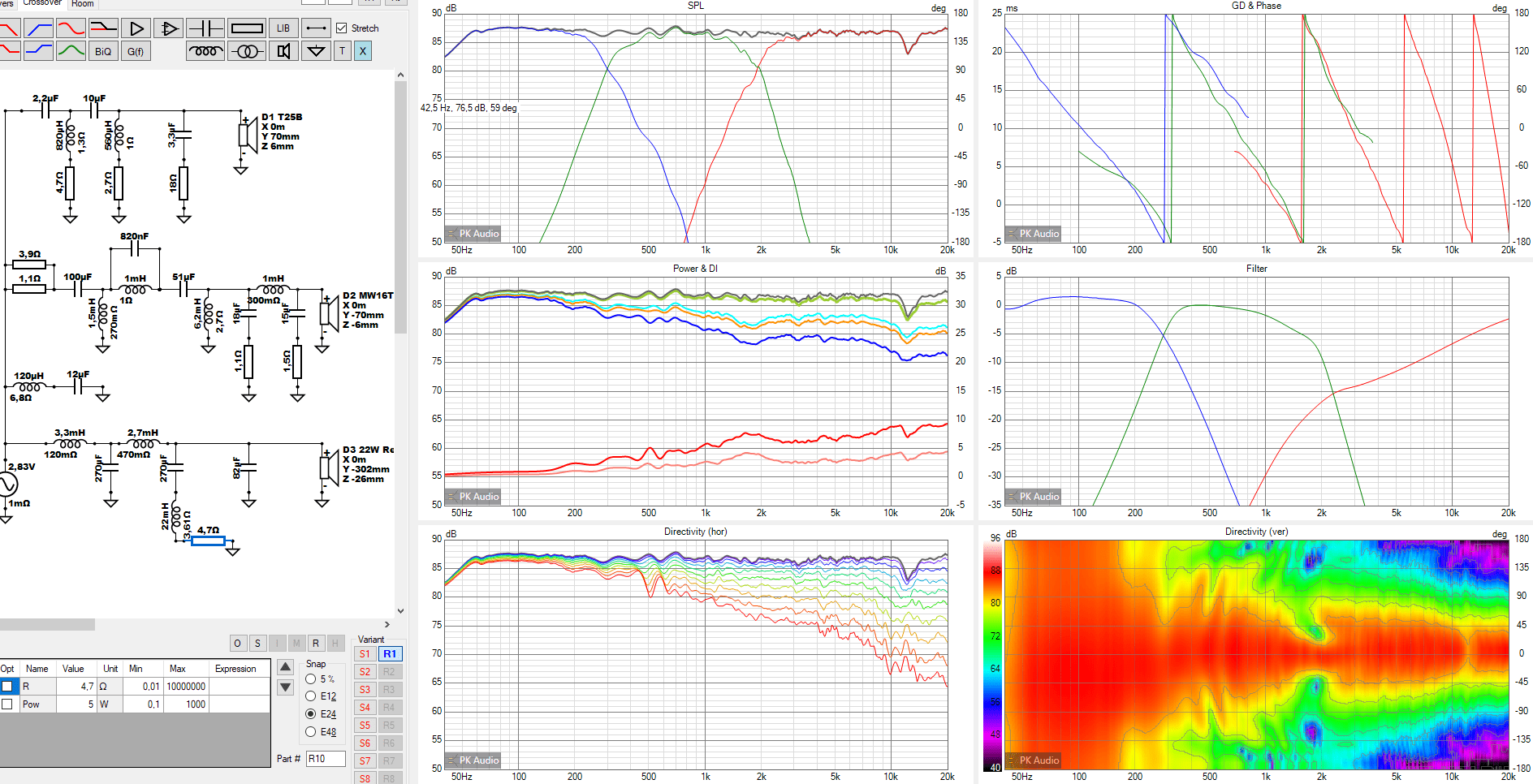This screenshot has width=1533, height=784.
Task: Select the transformer component tool
Action: (x=247, y=51)
